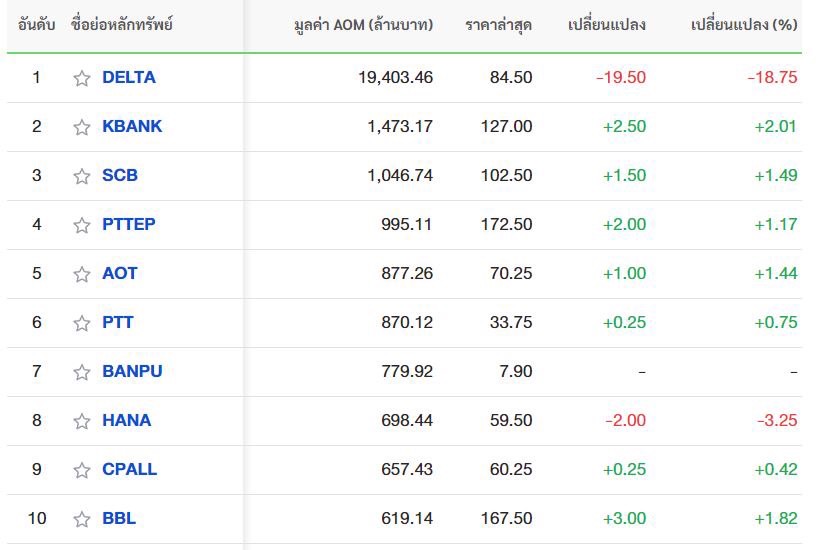
Task: Open the DELTA stock link
Action: pyautogui.click(x=129, y=77)
